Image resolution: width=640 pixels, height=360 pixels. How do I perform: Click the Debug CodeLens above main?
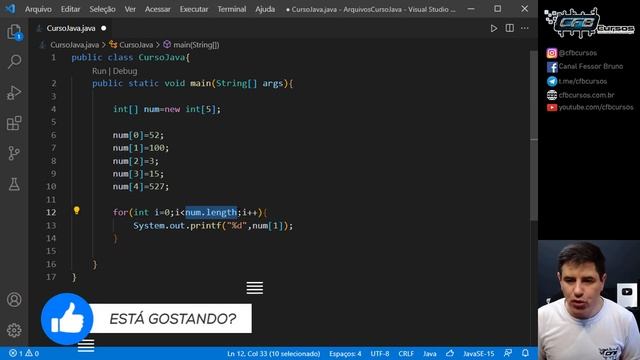125,71
